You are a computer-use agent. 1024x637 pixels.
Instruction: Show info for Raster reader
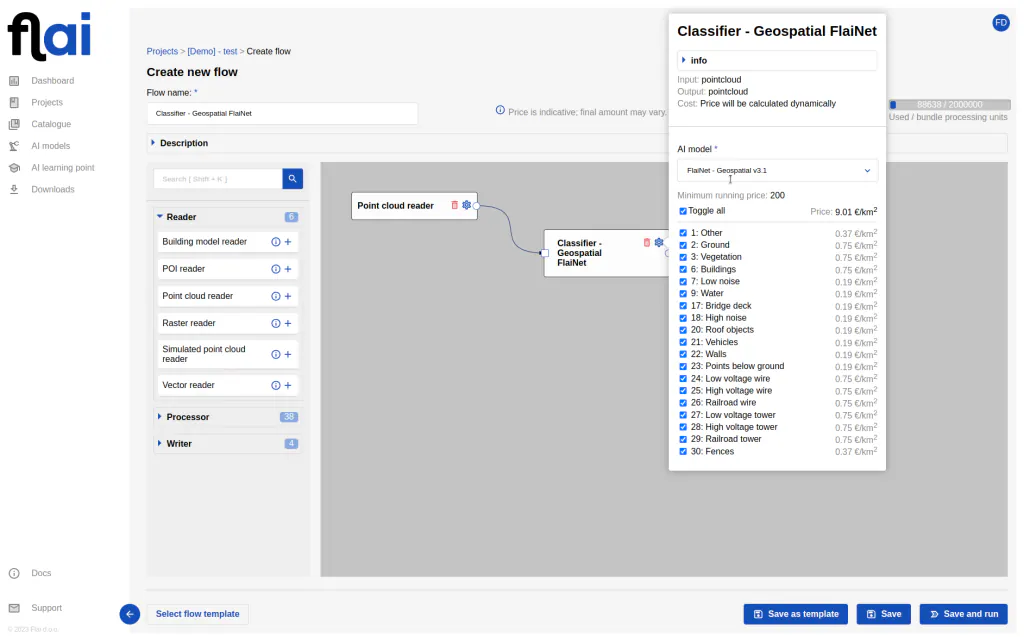276,323
